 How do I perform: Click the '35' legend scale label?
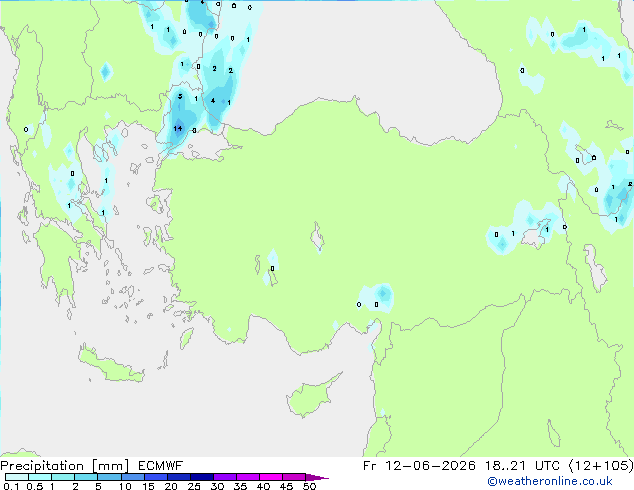click(x=240, y=486)
